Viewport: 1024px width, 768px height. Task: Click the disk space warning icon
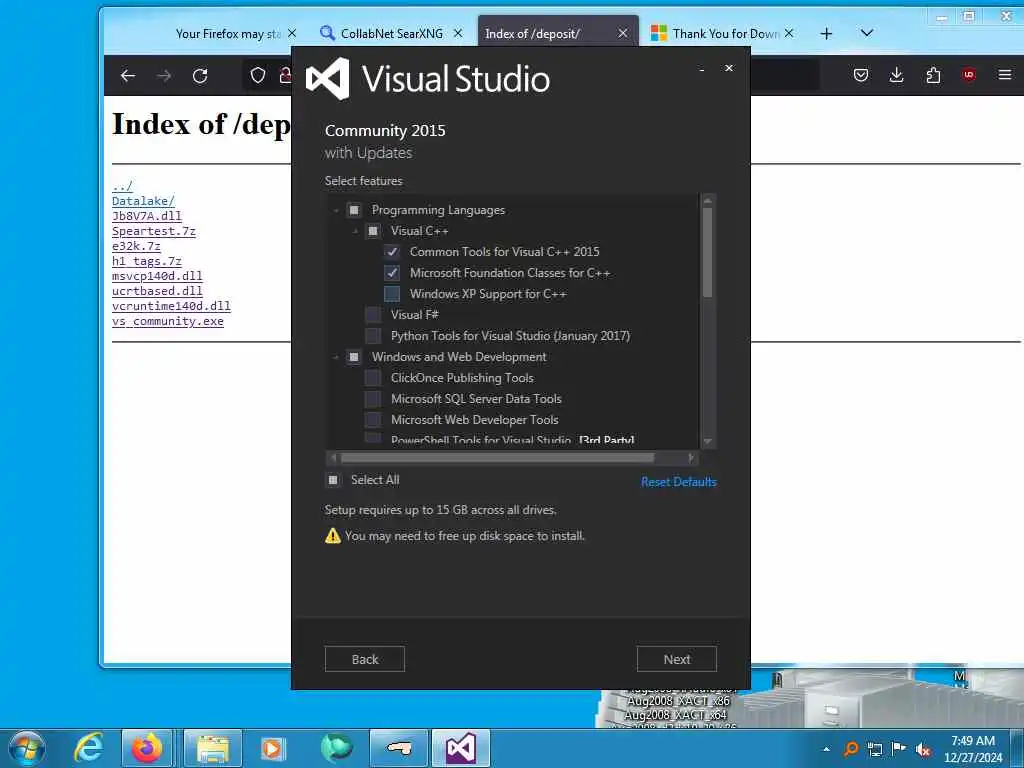click(x=333, y=536)
